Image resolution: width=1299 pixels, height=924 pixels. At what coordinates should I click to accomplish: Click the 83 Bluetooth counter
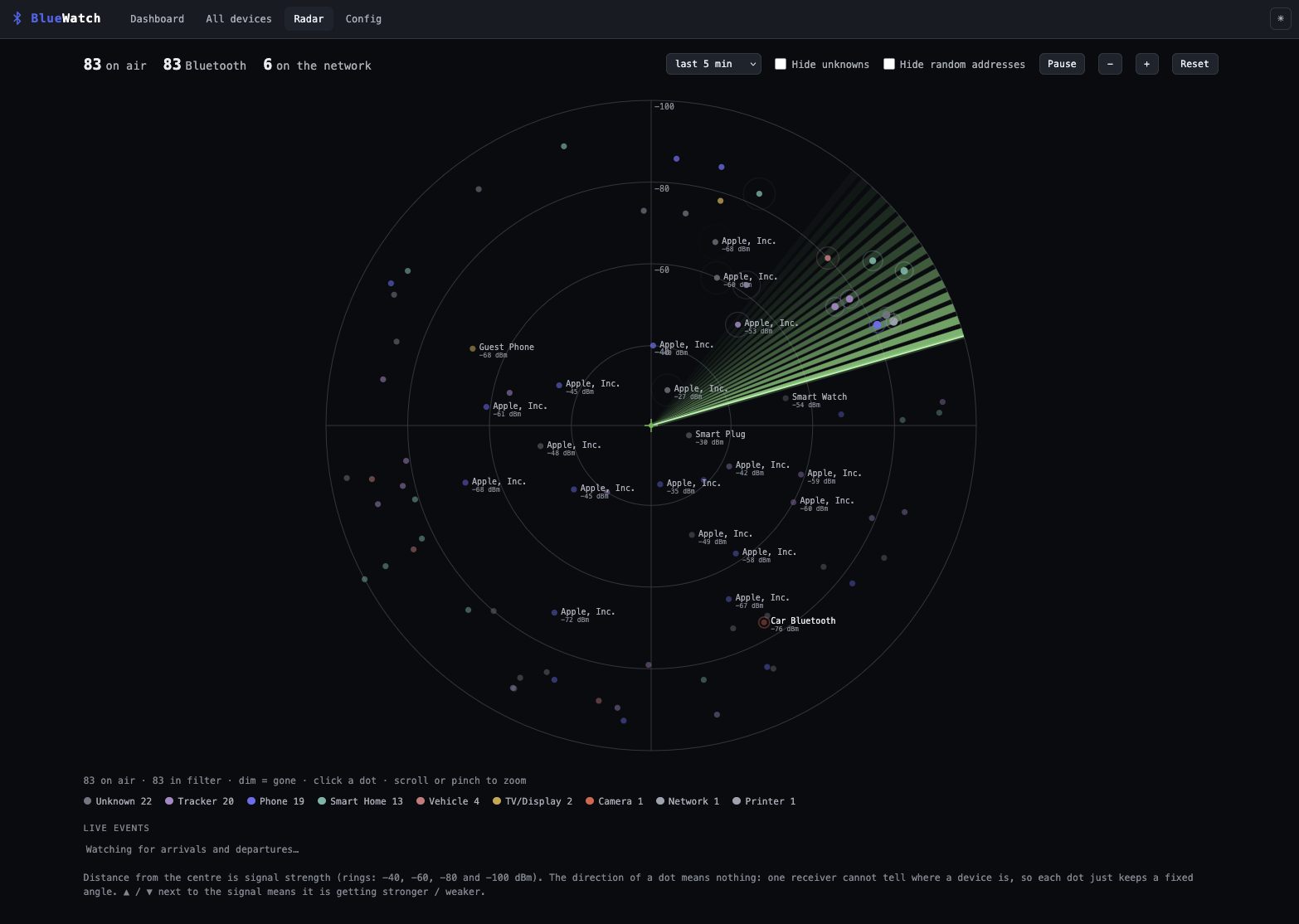click(205, 65)
